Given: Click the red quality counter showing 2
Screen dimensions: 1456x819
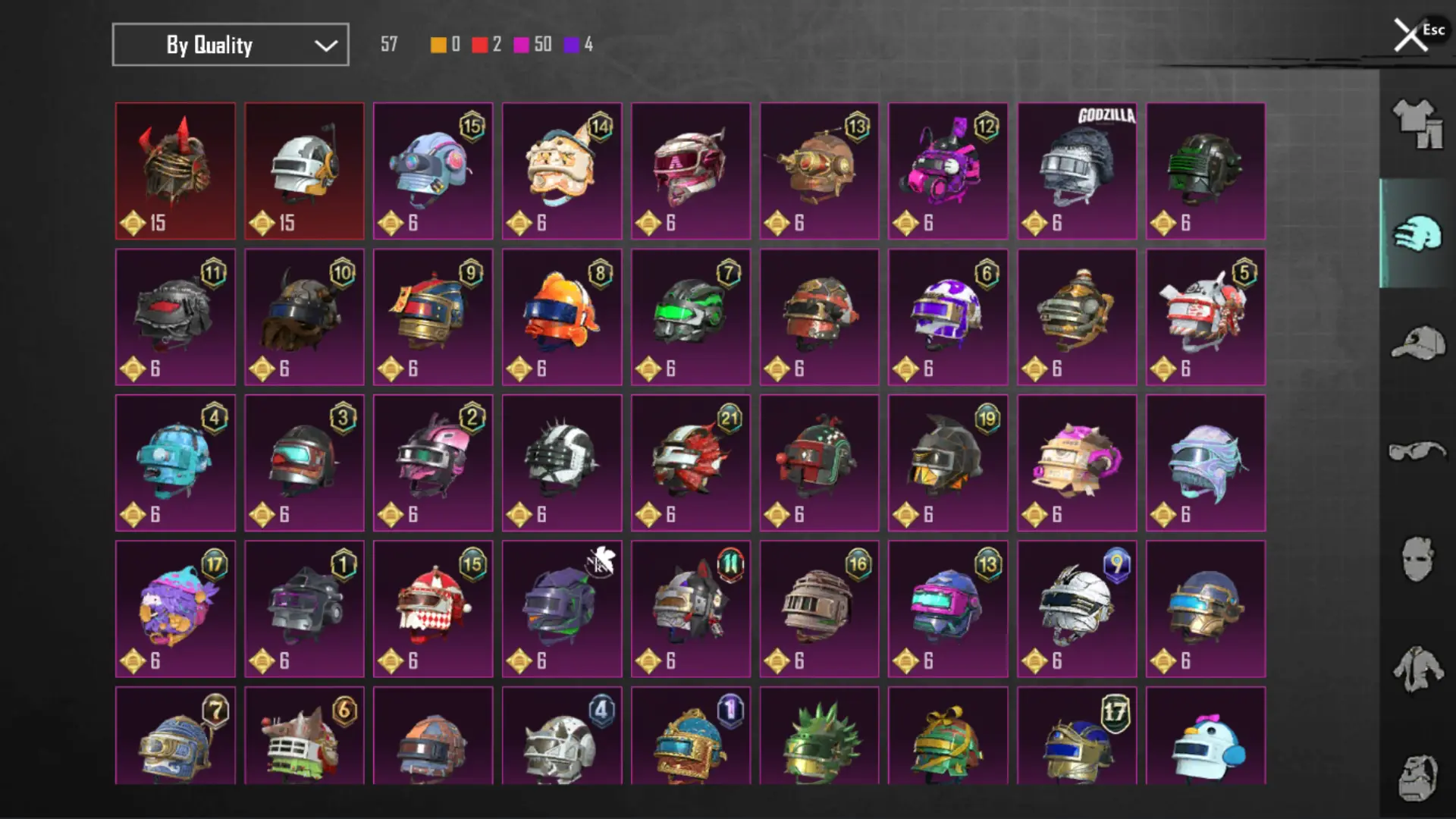Looking at the screenshot, I should [x=487, y=45].
